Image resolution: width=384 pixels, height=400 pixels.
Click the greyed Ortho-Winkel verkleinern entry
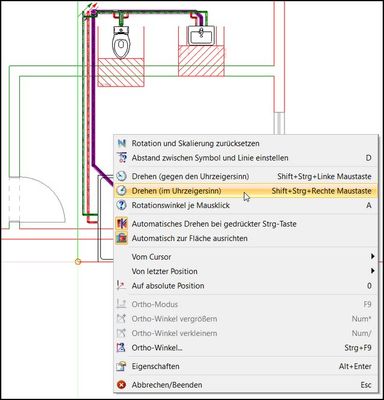[246, 333]
